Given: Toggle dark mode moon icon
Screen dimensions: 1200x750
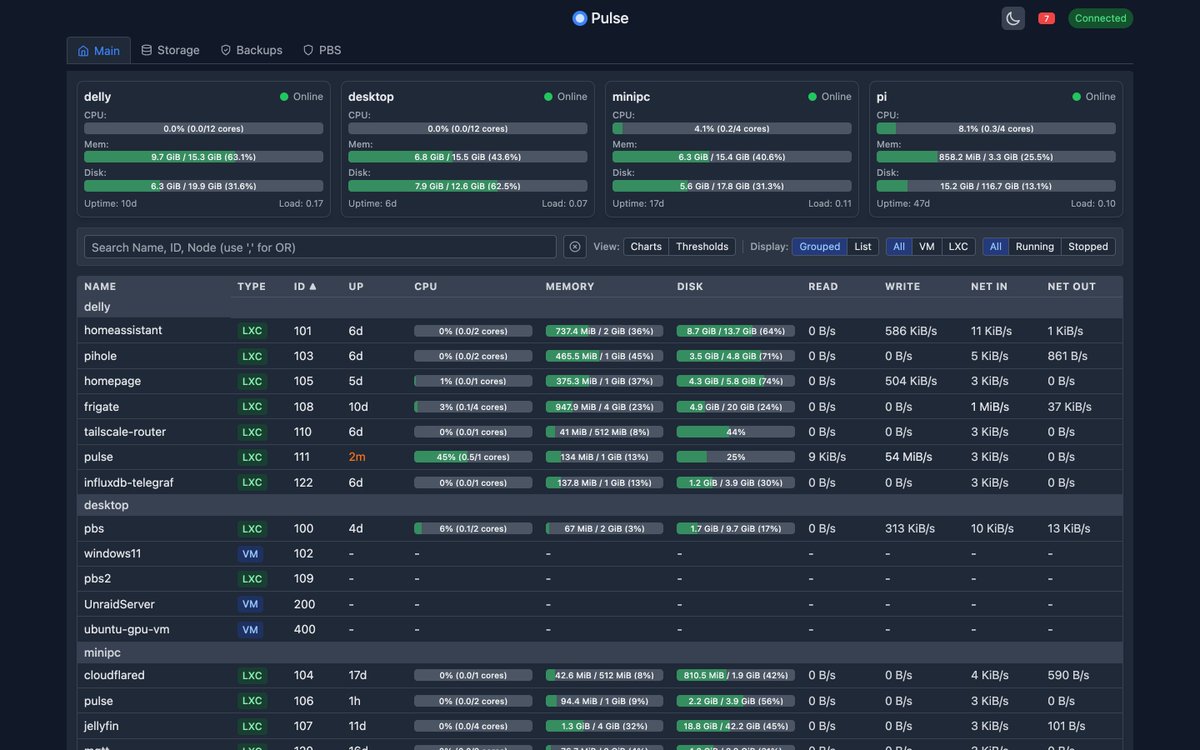Looking at the screenshot, I should point(1013,18).
